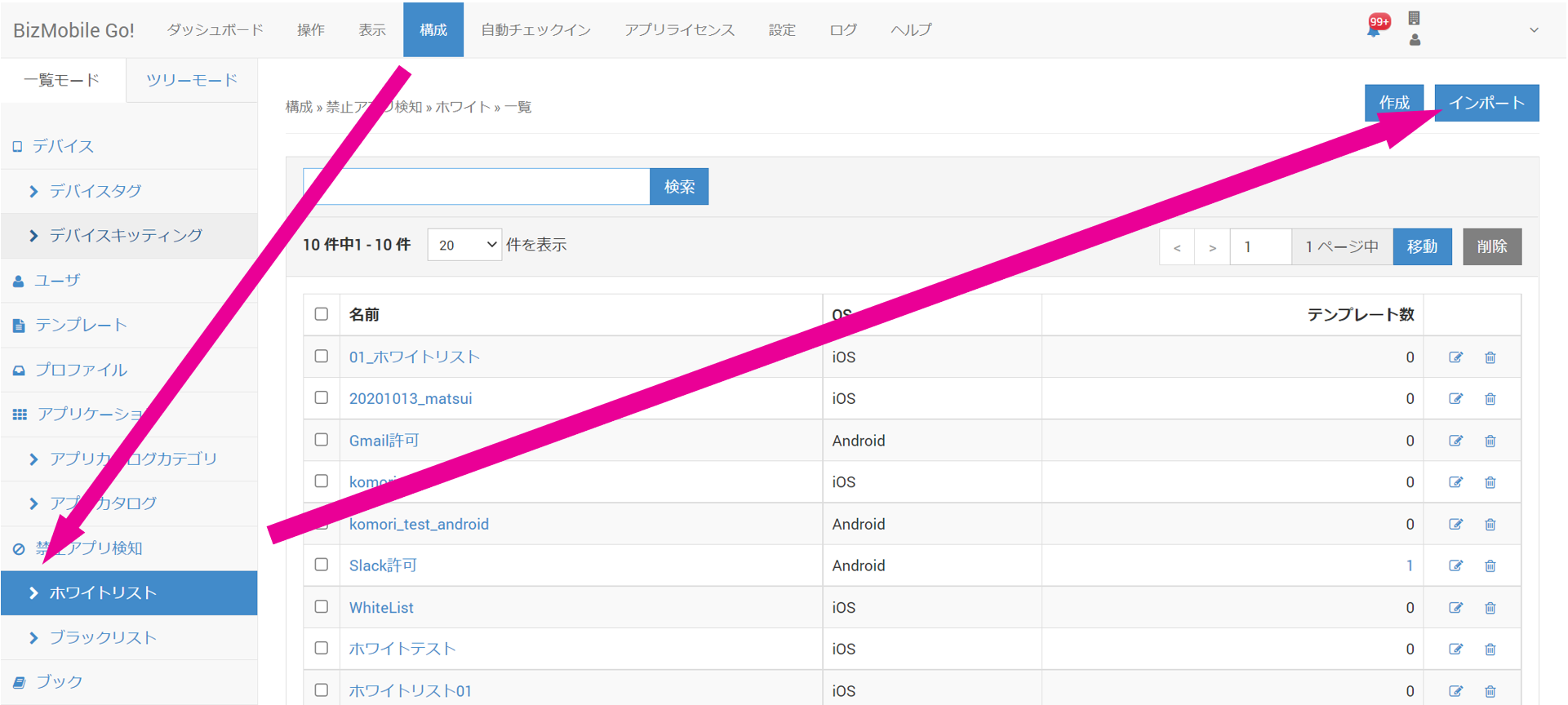Click edit icon for komori_test_android row

pos(1455,525)
